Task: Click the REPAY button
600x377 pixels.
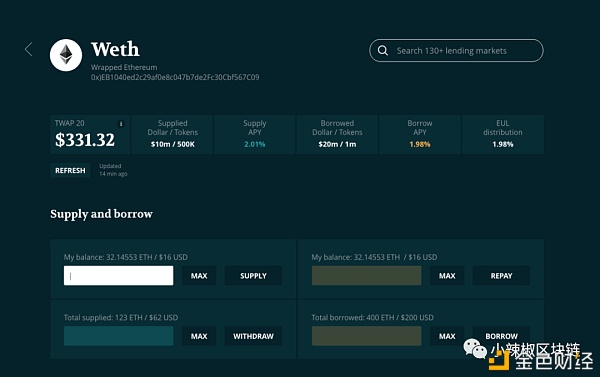Action: 501,276
